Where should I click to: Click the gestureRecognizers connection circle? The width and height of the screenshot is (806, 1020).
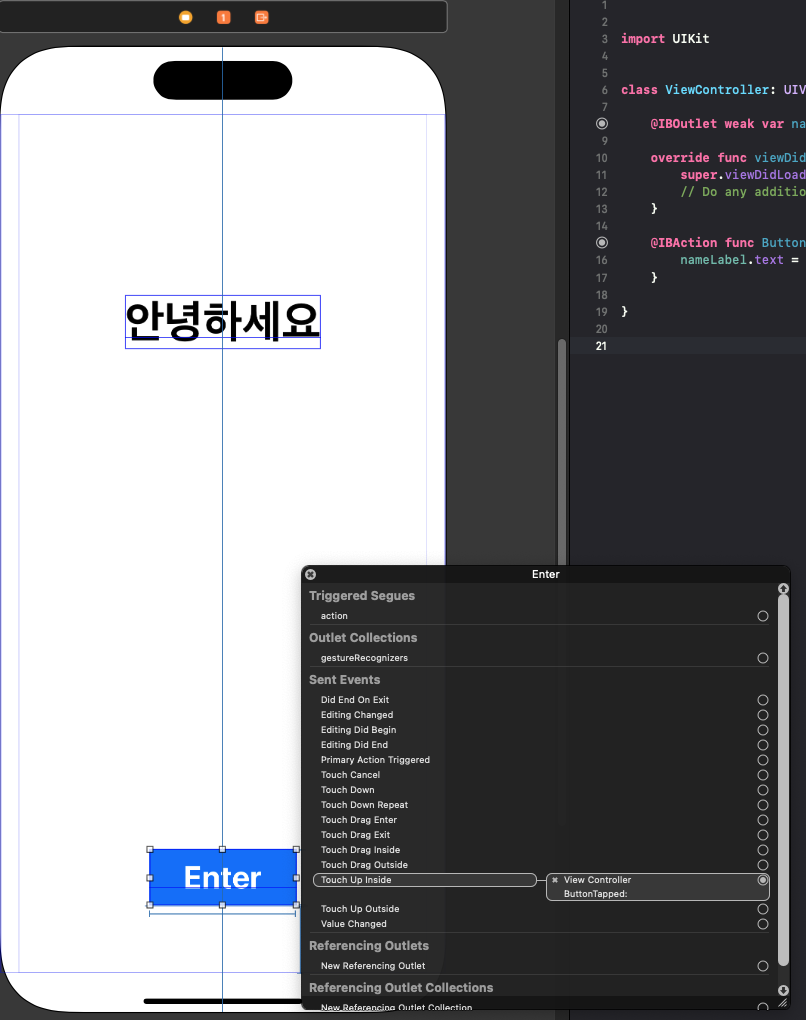763,658
